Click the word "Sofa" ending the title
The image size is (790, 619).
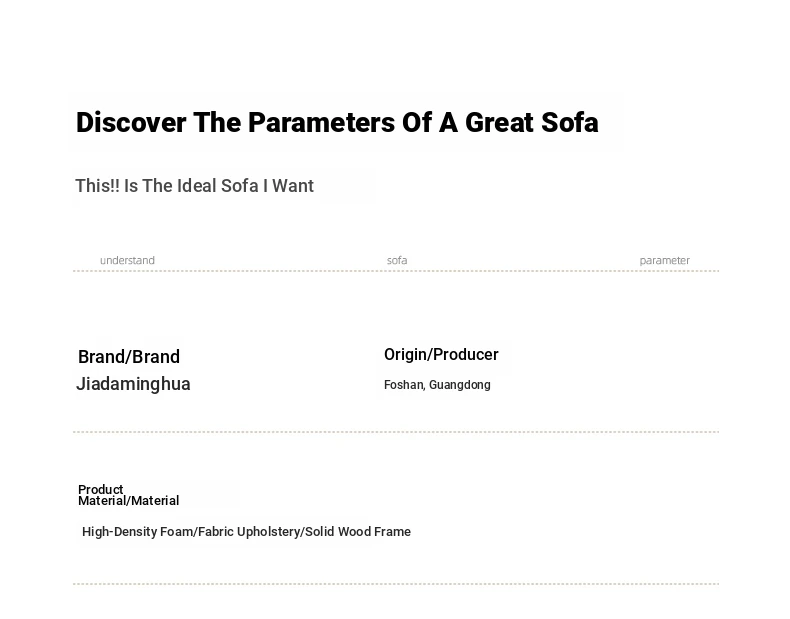[x=570, y=122]
